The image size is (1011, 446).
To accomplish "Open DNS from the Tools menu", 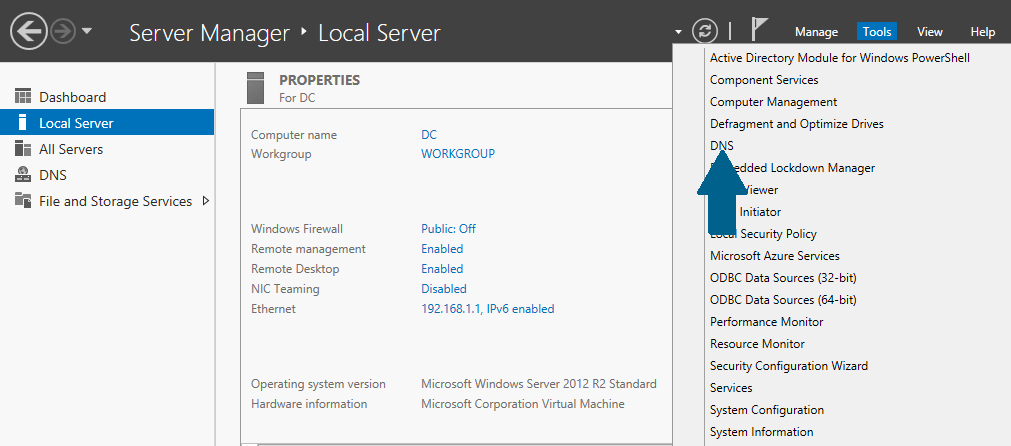I will [721, 146].
